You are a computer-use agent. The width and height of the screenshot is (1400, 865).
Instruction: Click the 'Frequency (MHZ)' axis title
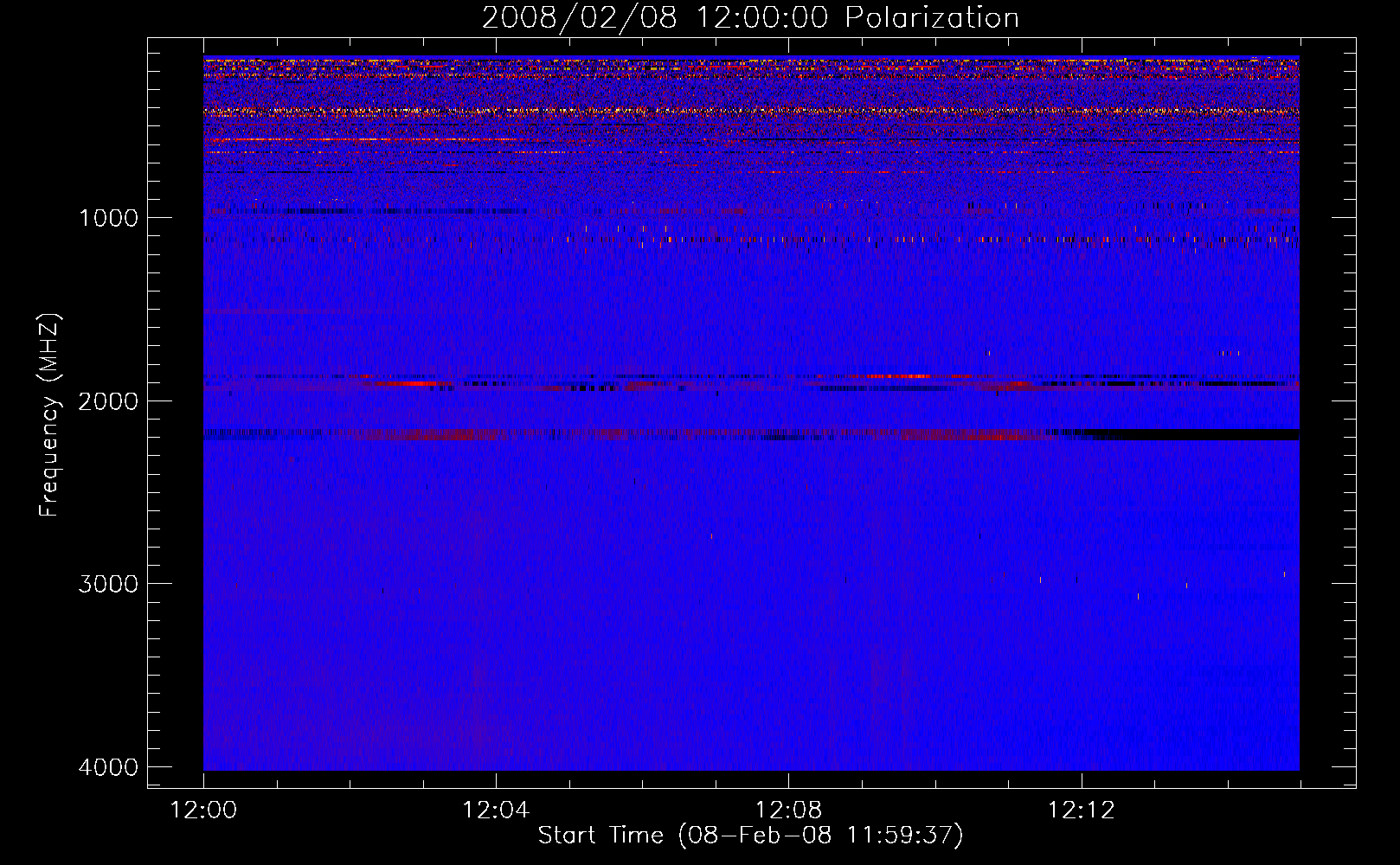tap(50, 415)
